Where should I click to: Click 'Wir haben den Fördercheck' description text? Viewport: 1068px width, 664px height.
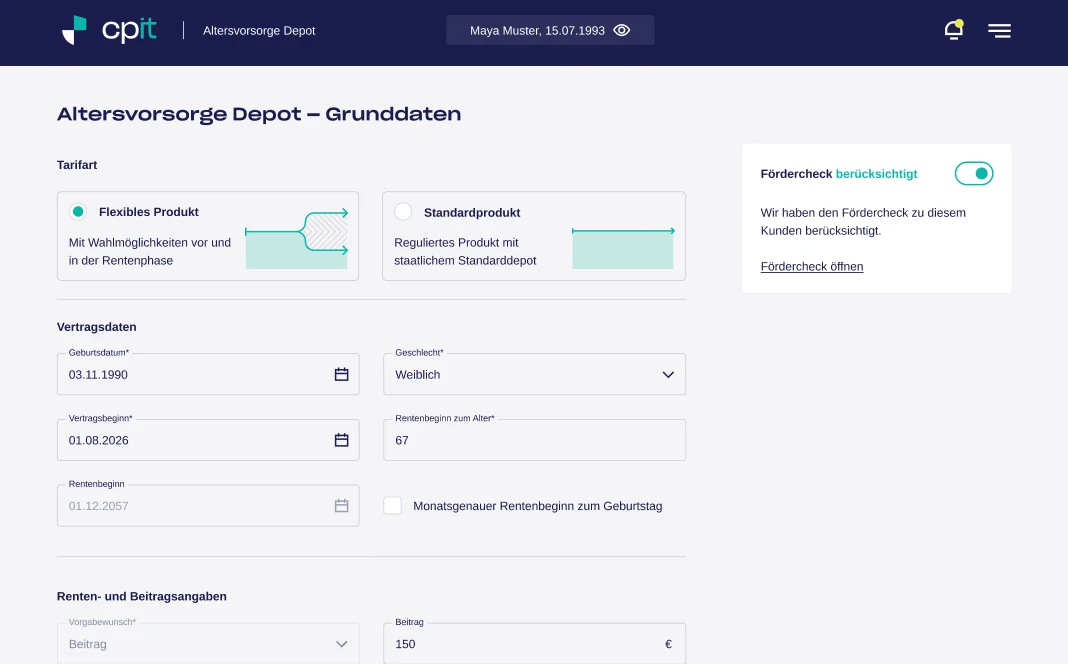click(863, 221)
